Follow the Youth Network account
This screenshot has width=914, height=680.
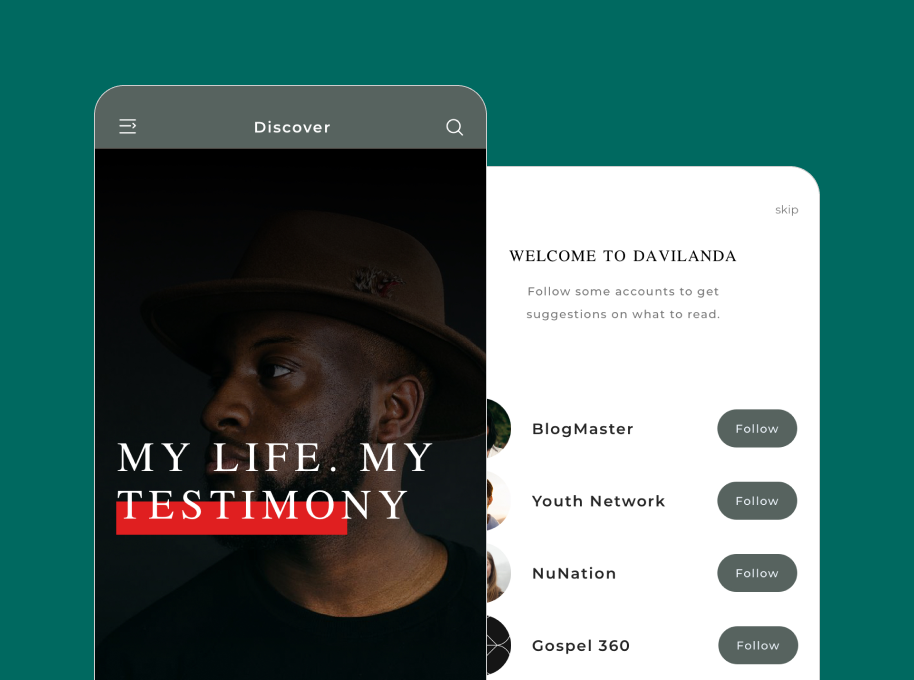point(757,501)
